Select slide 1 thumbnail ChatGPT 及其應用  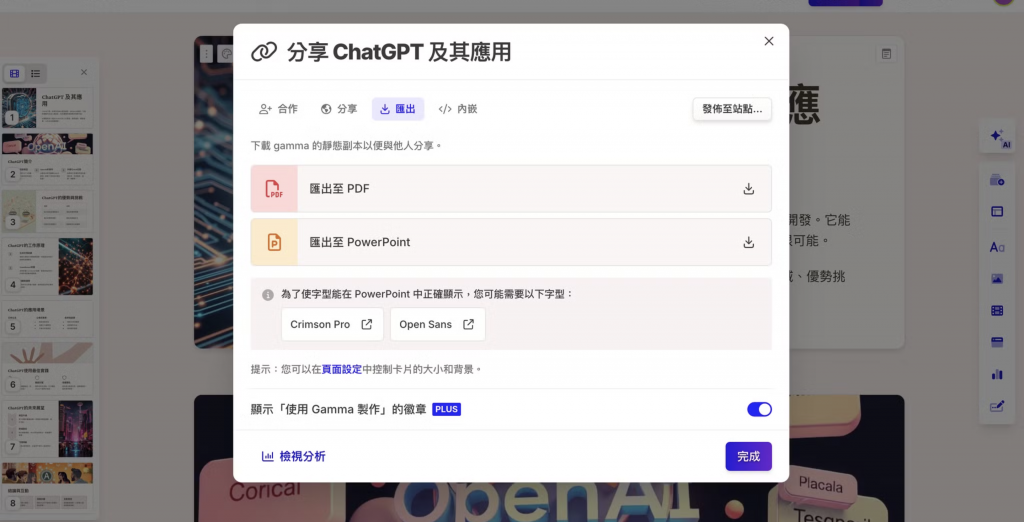(48, 108)
